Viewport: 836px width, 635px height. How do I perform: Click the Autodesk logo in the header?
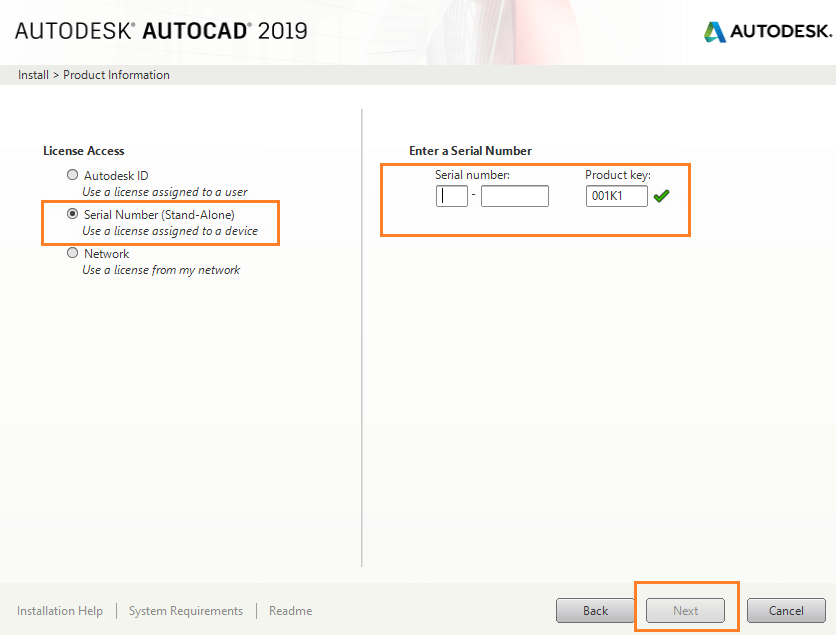pyautogui.click(x=768, y=31)
